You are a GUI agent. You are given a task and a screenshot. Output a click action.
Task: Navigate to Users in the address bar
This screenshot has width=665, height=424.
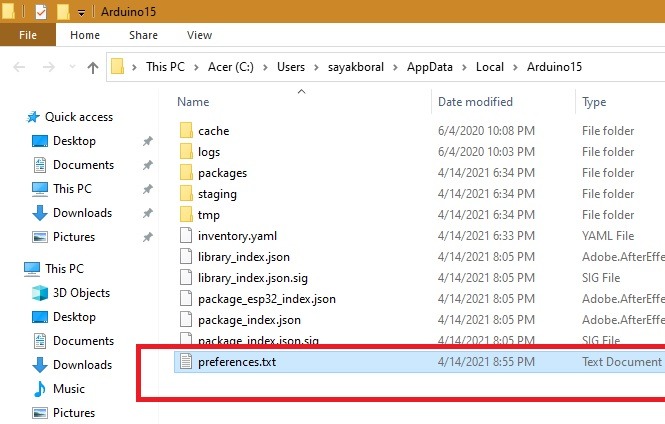click(291, 67)
